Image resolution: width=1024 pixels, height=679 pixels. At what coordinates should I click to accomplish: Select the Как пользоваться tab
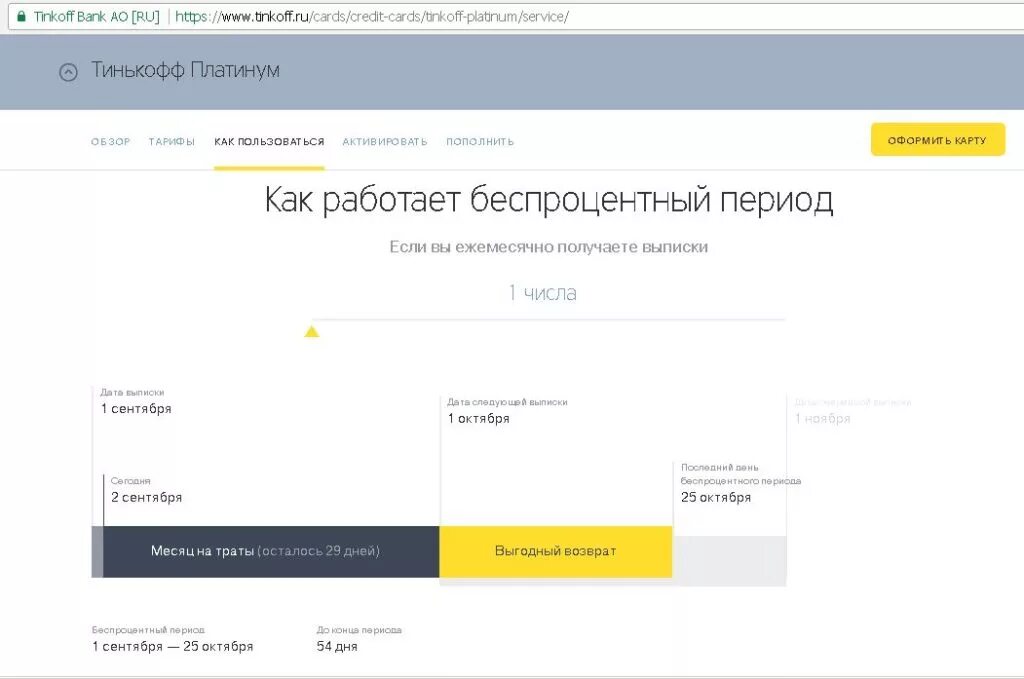[269, 142]
